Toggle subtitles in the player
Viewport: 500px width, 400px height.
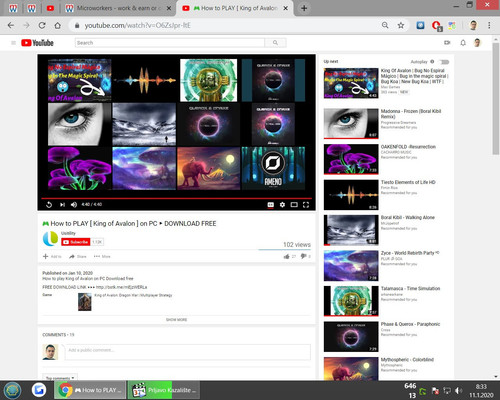[x=271, y=205]
